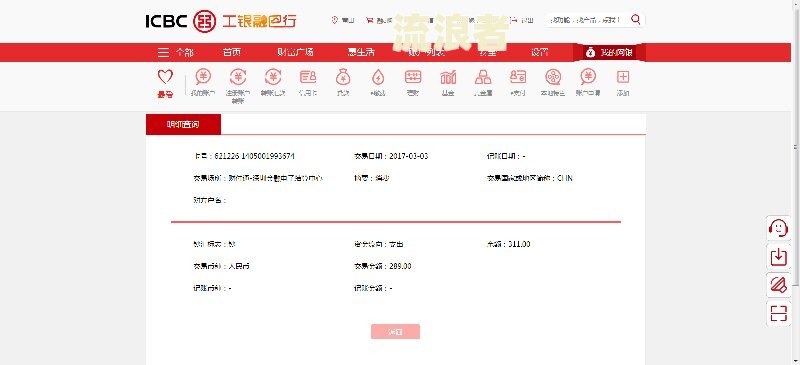800x365 pixels.
Task: Open the first yen speech-bubble account icon
Action: (203, 77)
